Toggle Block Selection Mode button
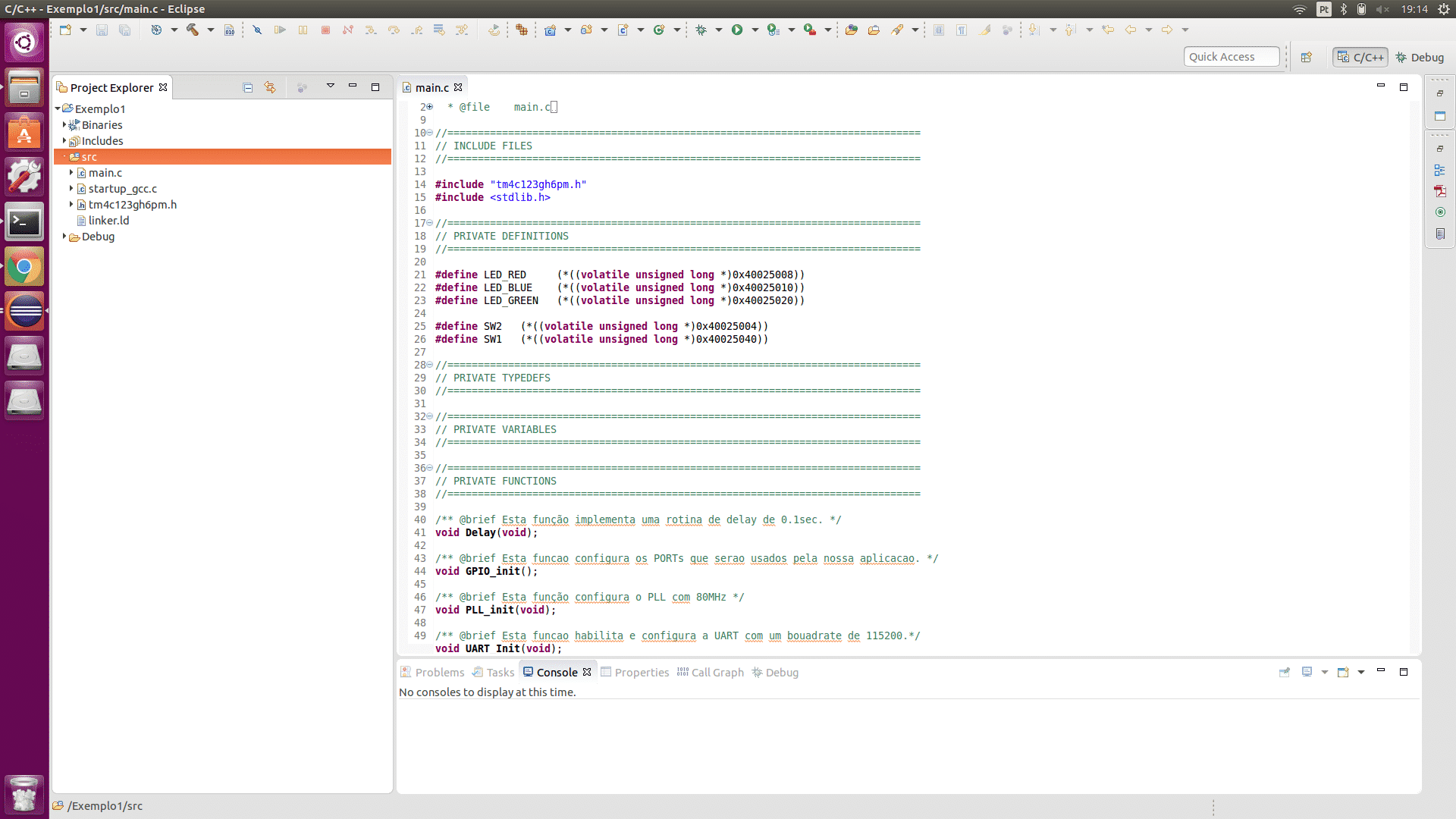This screenshot has height=819, width=1456. (939, 30)
